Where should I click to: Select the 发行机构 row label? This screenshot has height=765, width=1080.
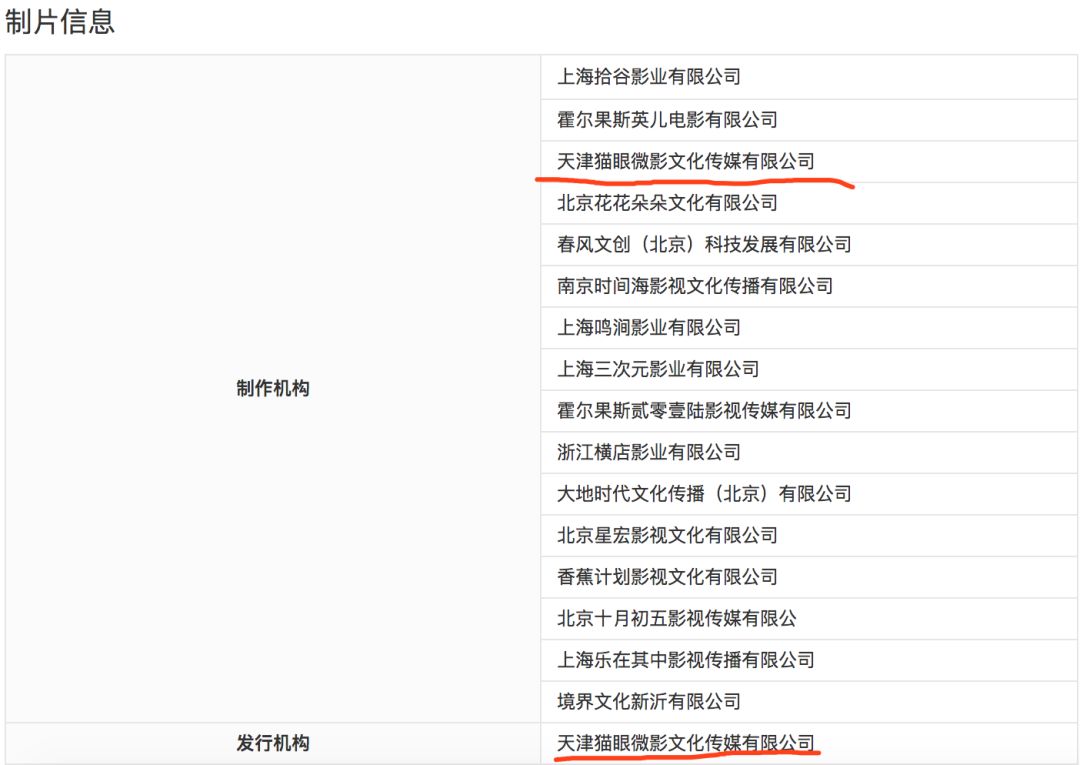[273, 743]
